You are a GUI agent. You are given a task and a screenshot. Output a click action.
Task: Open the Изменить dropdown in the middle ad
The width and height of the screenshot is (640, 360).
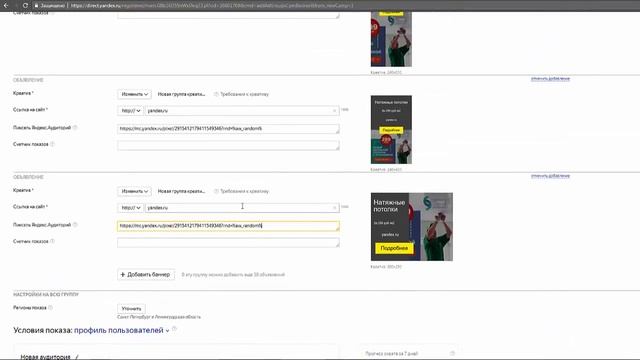[x=134, y=94]
